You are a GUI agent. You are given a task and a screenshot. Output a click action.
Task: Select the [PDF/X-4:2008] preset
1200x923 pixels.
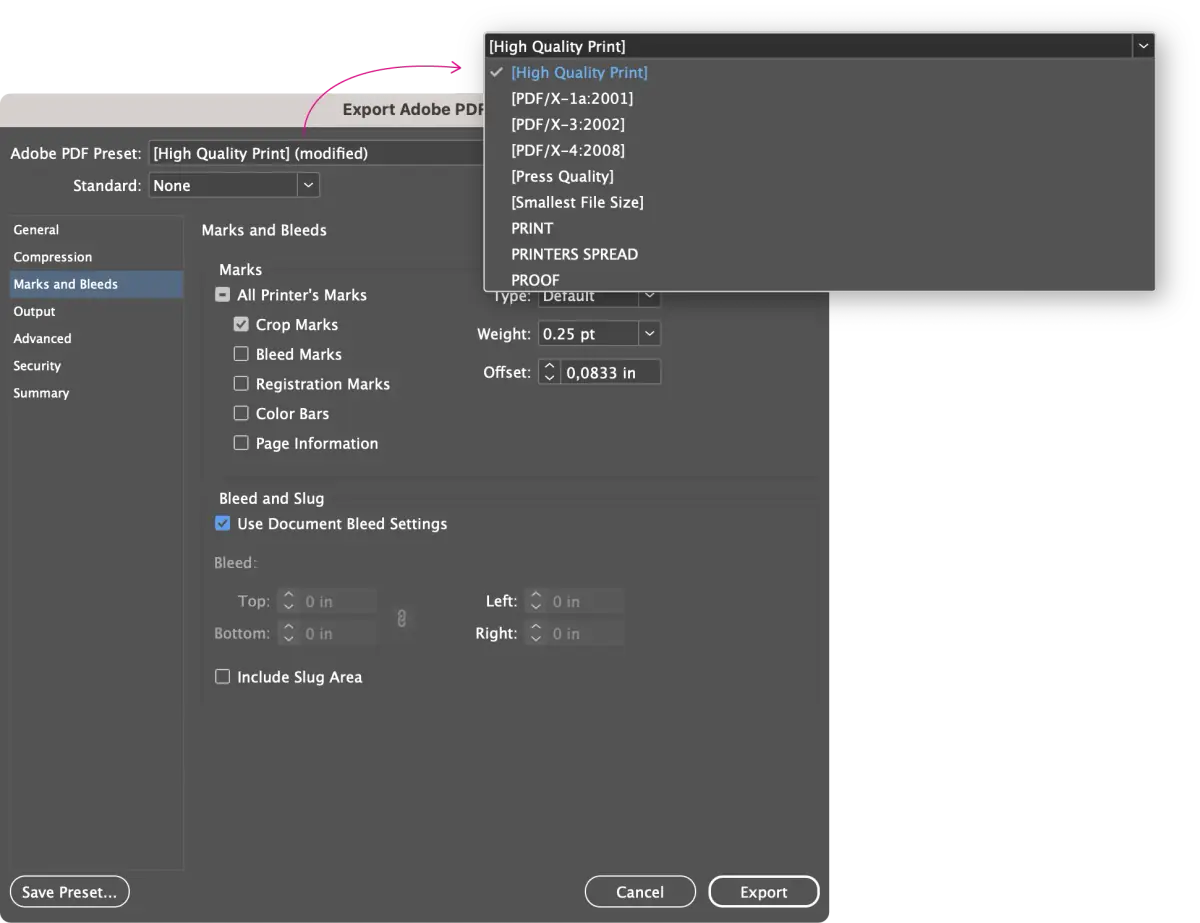pos(568,150)
